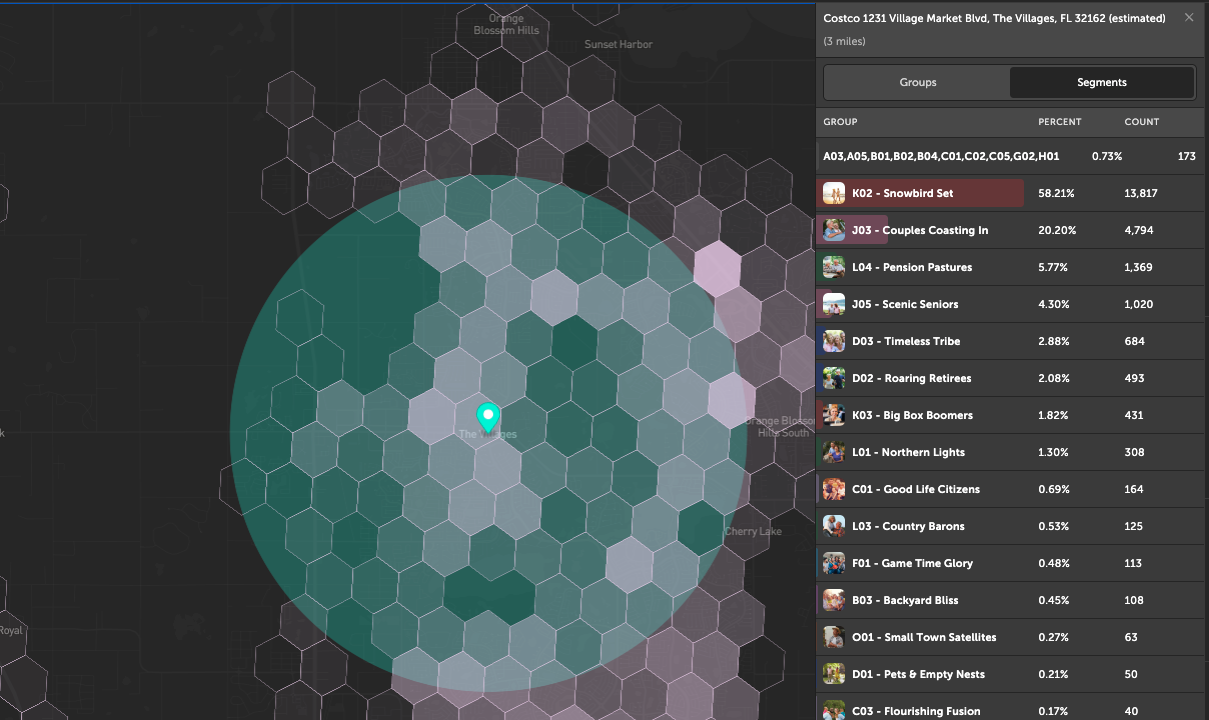Click the teal Costco location pin
Viewport: 1209px width, 720px height.
(x=487, y=418)
